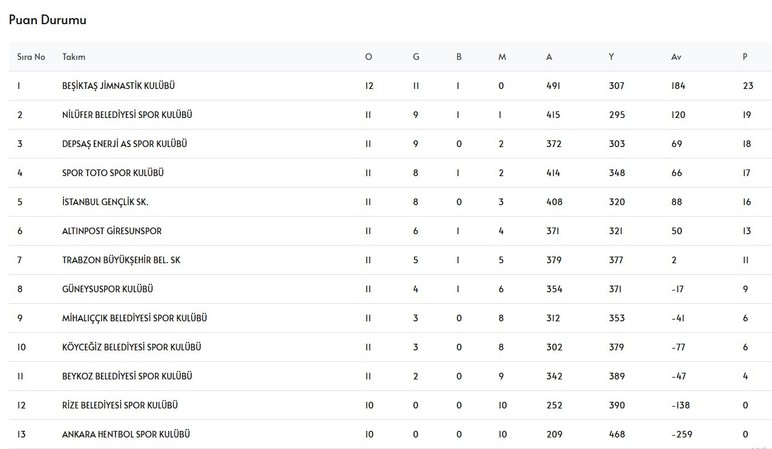Click Ankara Hentbol's -259 average cell
The image size is (772, 449).
(x=683, y=434)
